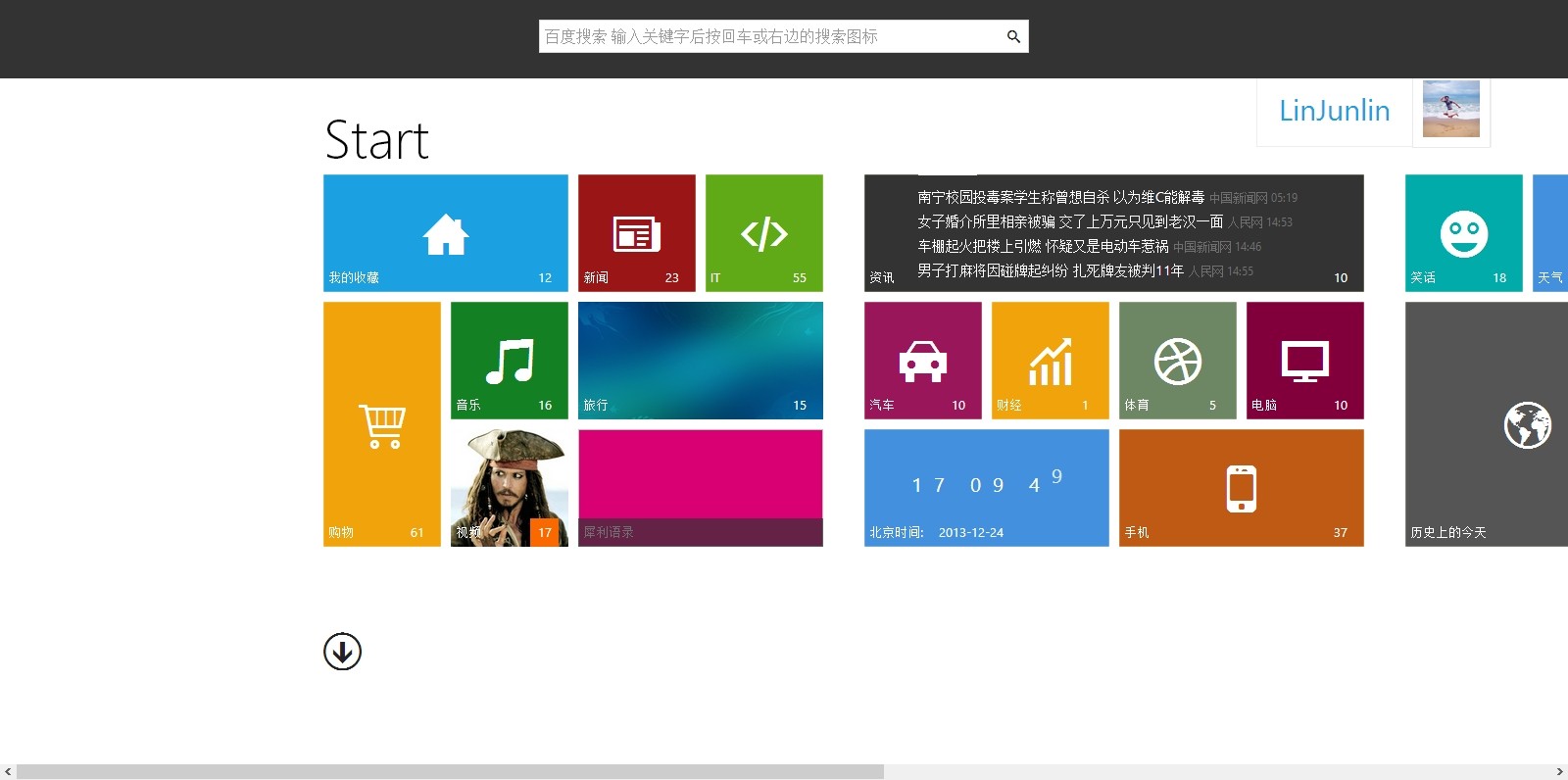Open the car icon tile
The height and width of the screenshot is (780, 1568).
click(922, 361)
